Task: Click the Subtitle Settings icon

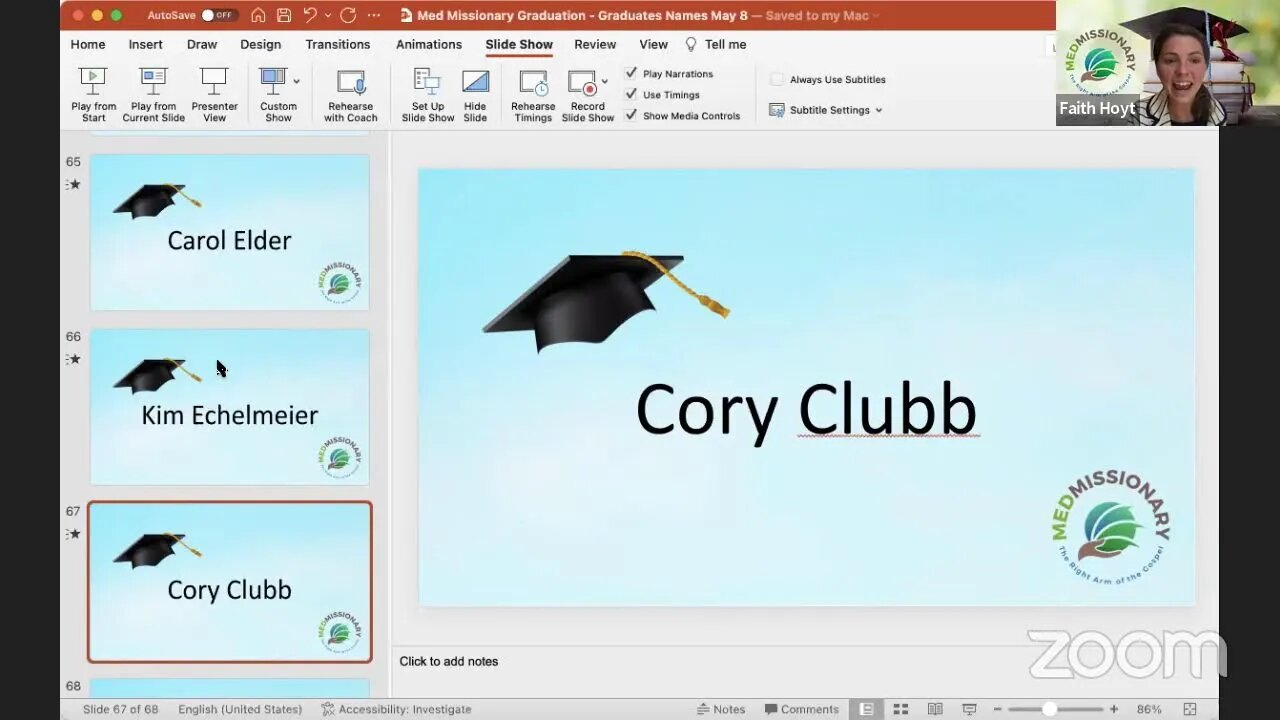Action: click(x=777, y=110)
